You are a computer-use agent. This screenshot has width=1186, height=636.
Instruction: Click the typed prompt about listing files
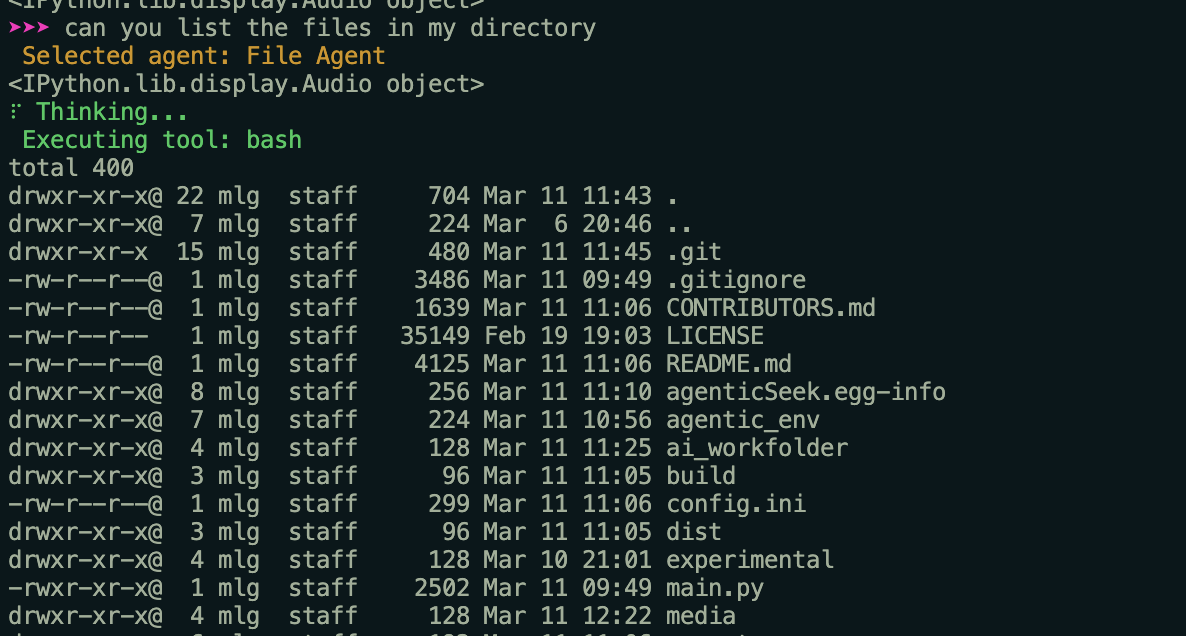330,29
